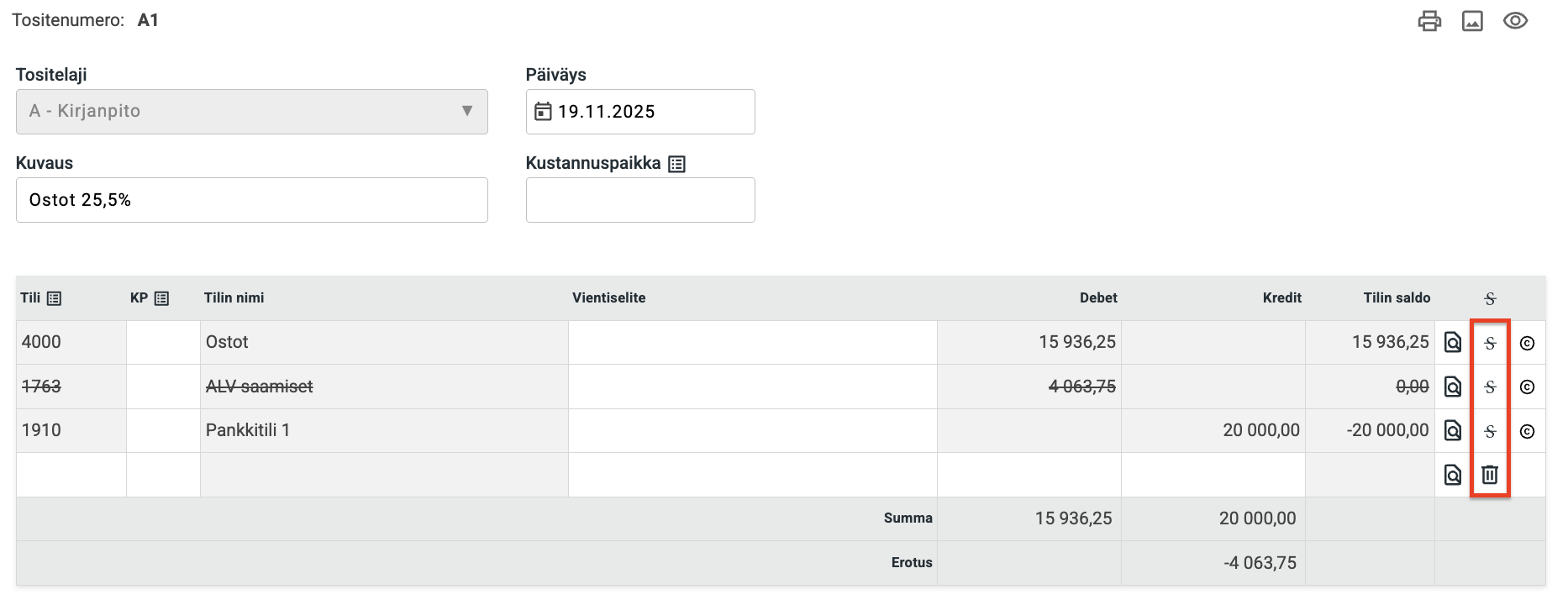Click copy icon on ALV saamiset row

[x=1528, y=387]
